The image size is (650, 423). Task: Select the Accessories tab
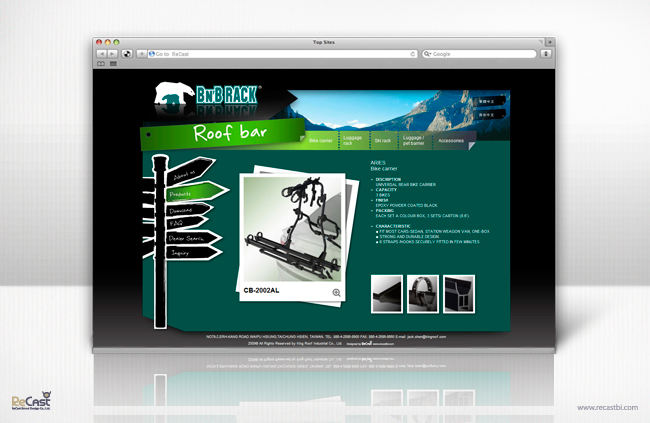[x=451, y=141]
